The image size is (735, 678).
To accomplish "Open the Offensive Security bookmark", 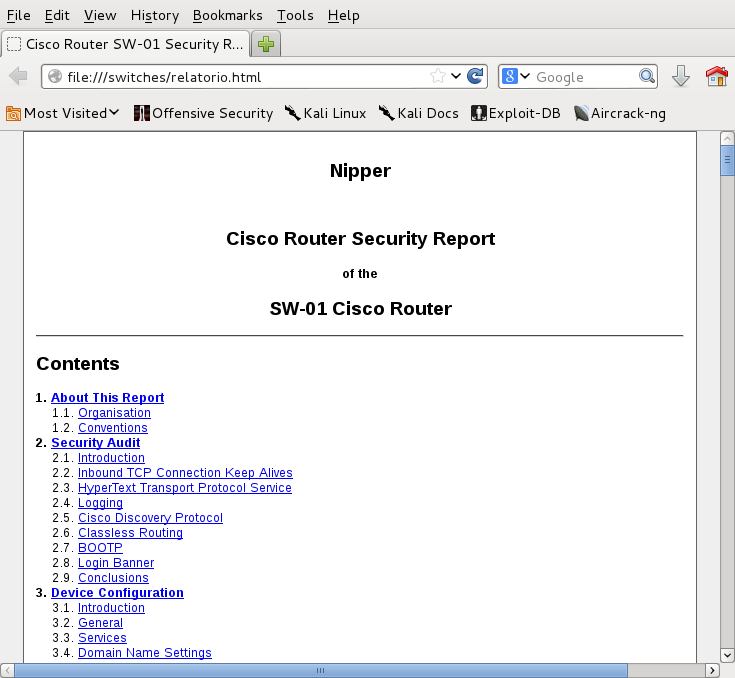I will [x=203, y=113].
